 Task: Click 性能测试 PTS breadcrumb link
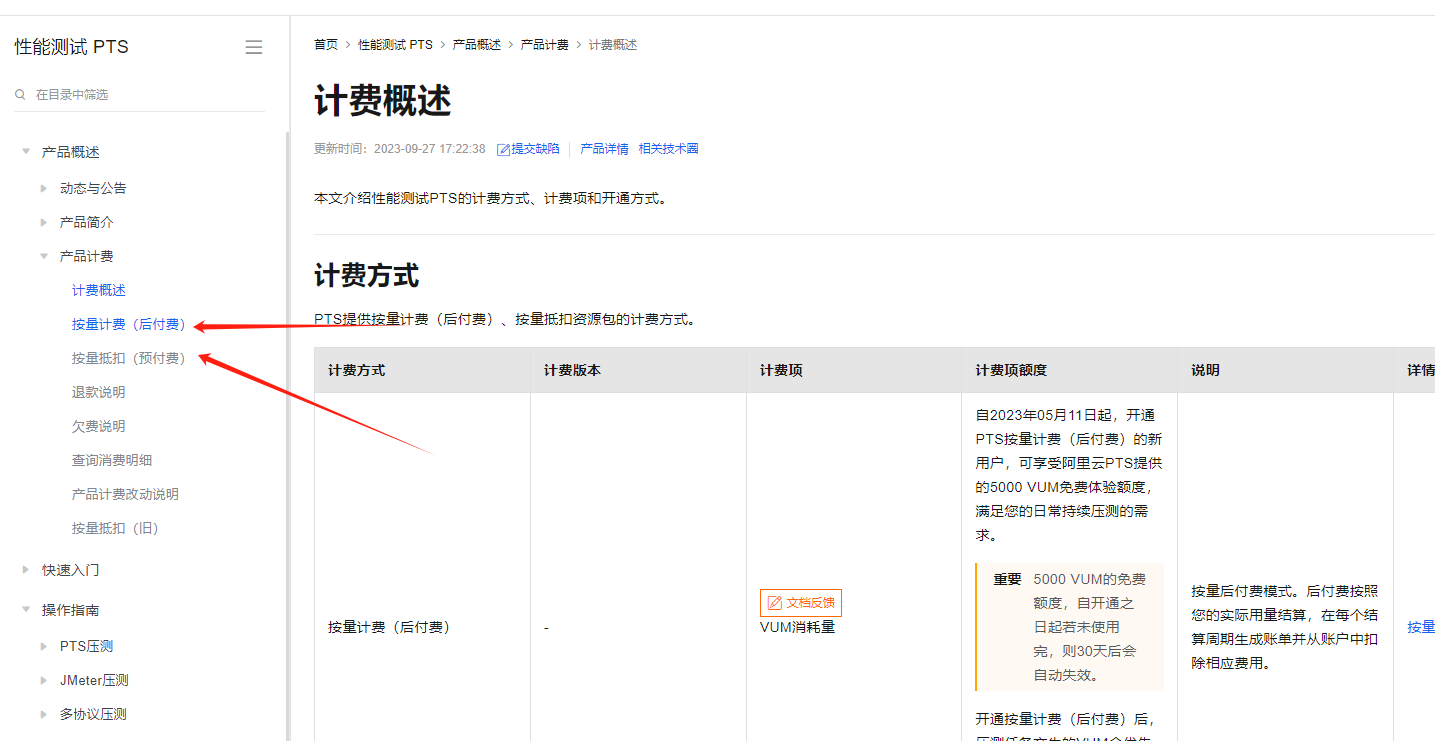click(x=396, y=45)
